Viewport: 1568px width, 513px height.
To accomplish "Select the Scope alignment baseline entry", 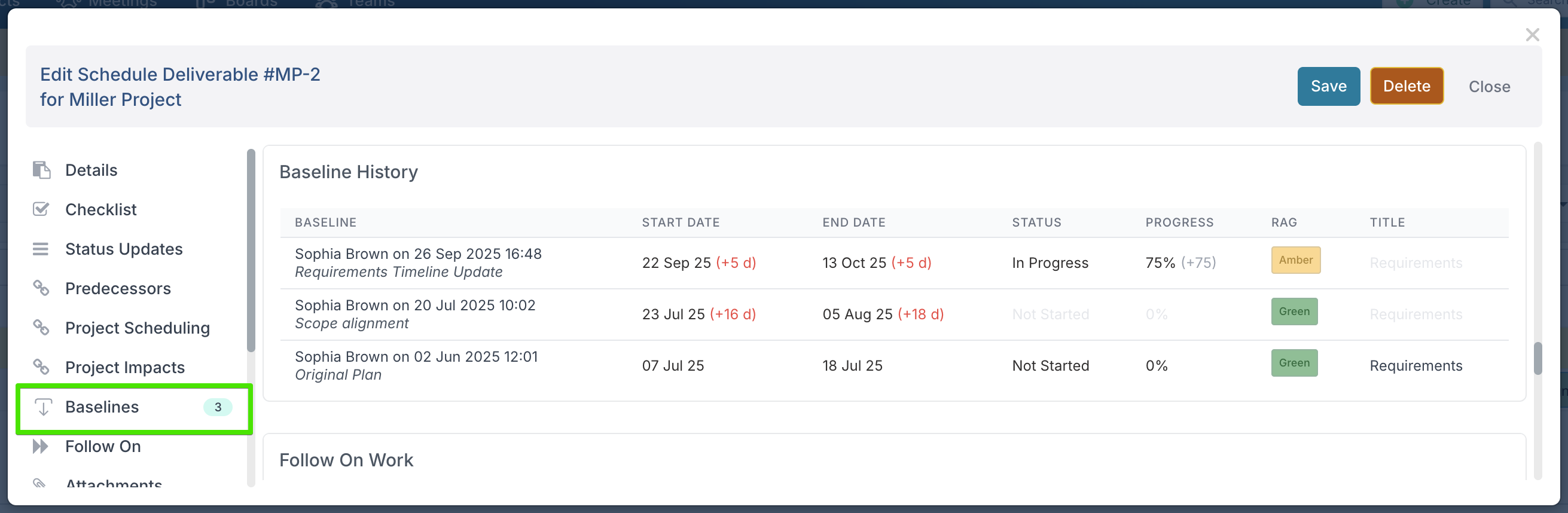I will click(414, 314).
